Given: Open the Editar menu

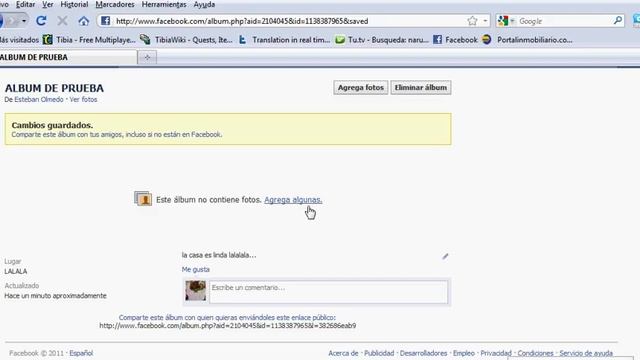Looking at the screenshot, I should tap(25, 4).
